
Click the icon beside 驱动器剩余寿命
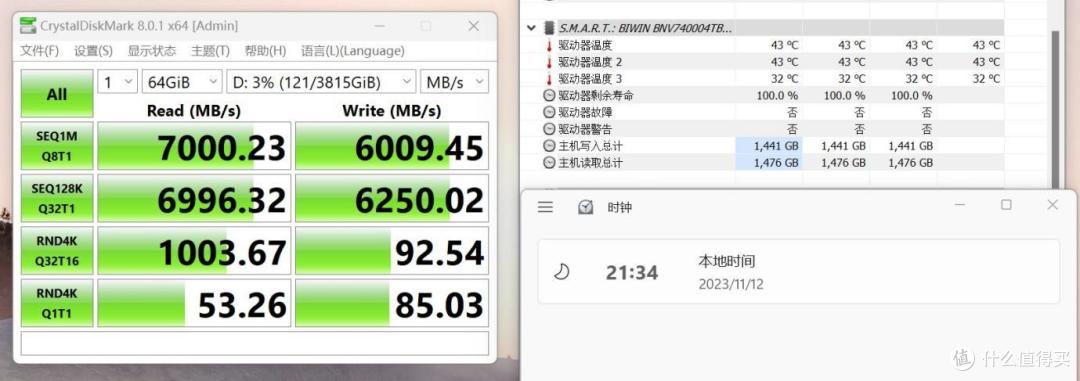point(549,96)
